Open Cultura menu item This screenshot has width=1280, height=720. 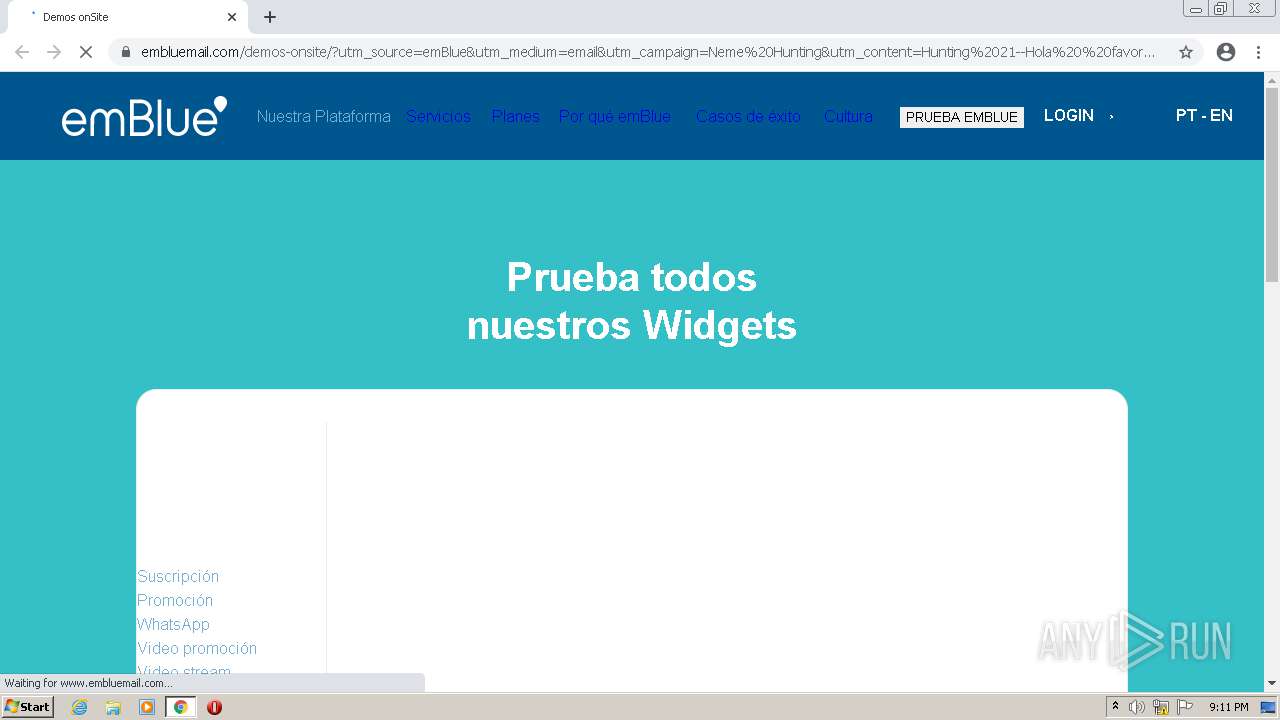point(848,117)
